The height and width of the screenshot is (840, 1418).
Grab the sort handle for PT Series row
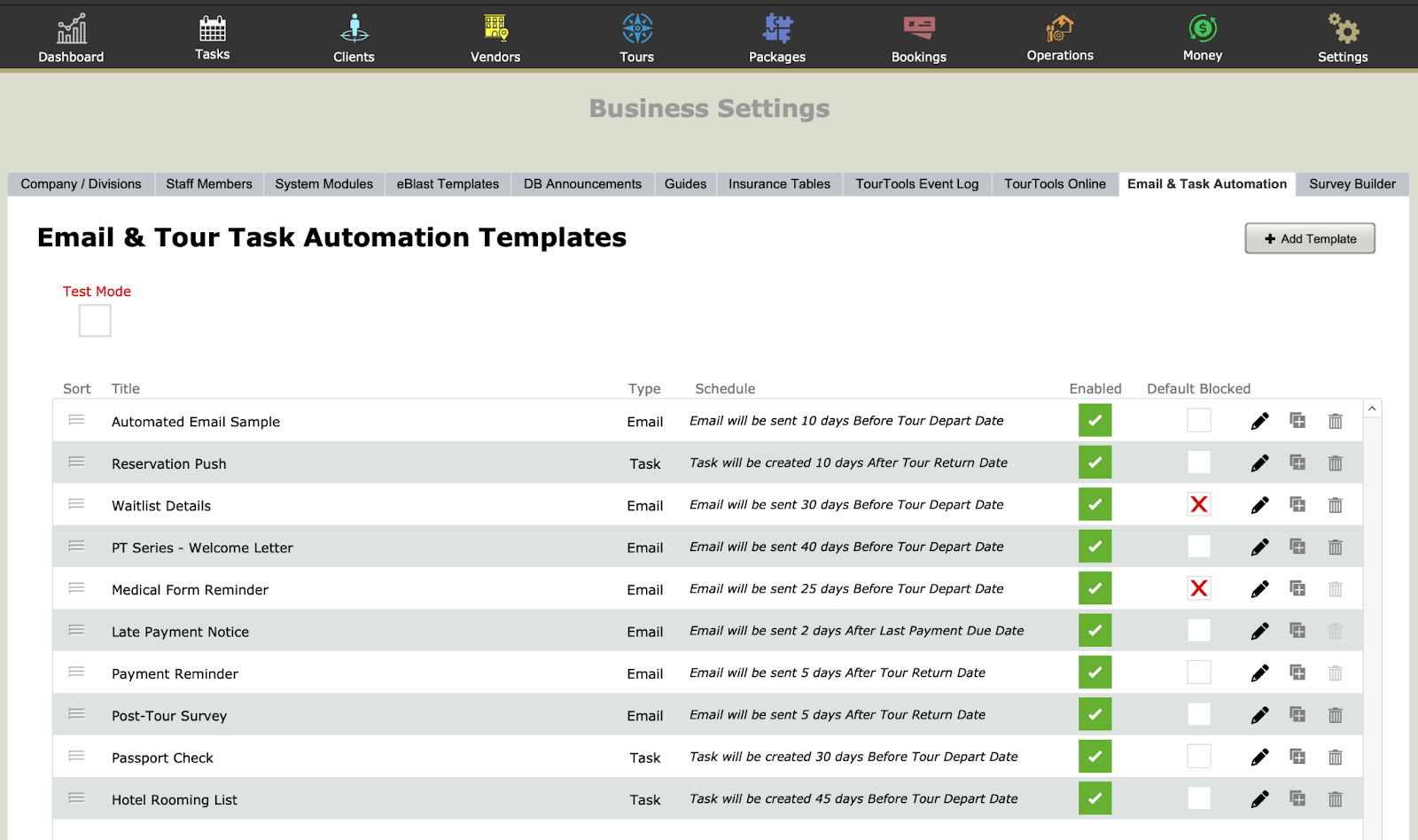coord(76,546)
